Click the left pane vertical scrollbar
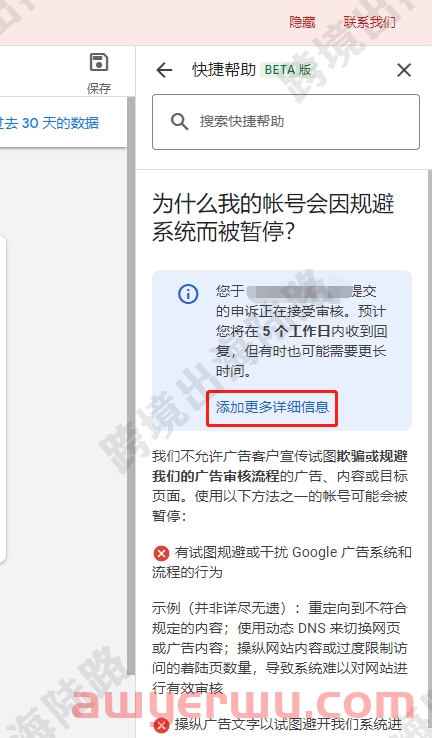The image size is (432, 738). [x=131, y=386]
